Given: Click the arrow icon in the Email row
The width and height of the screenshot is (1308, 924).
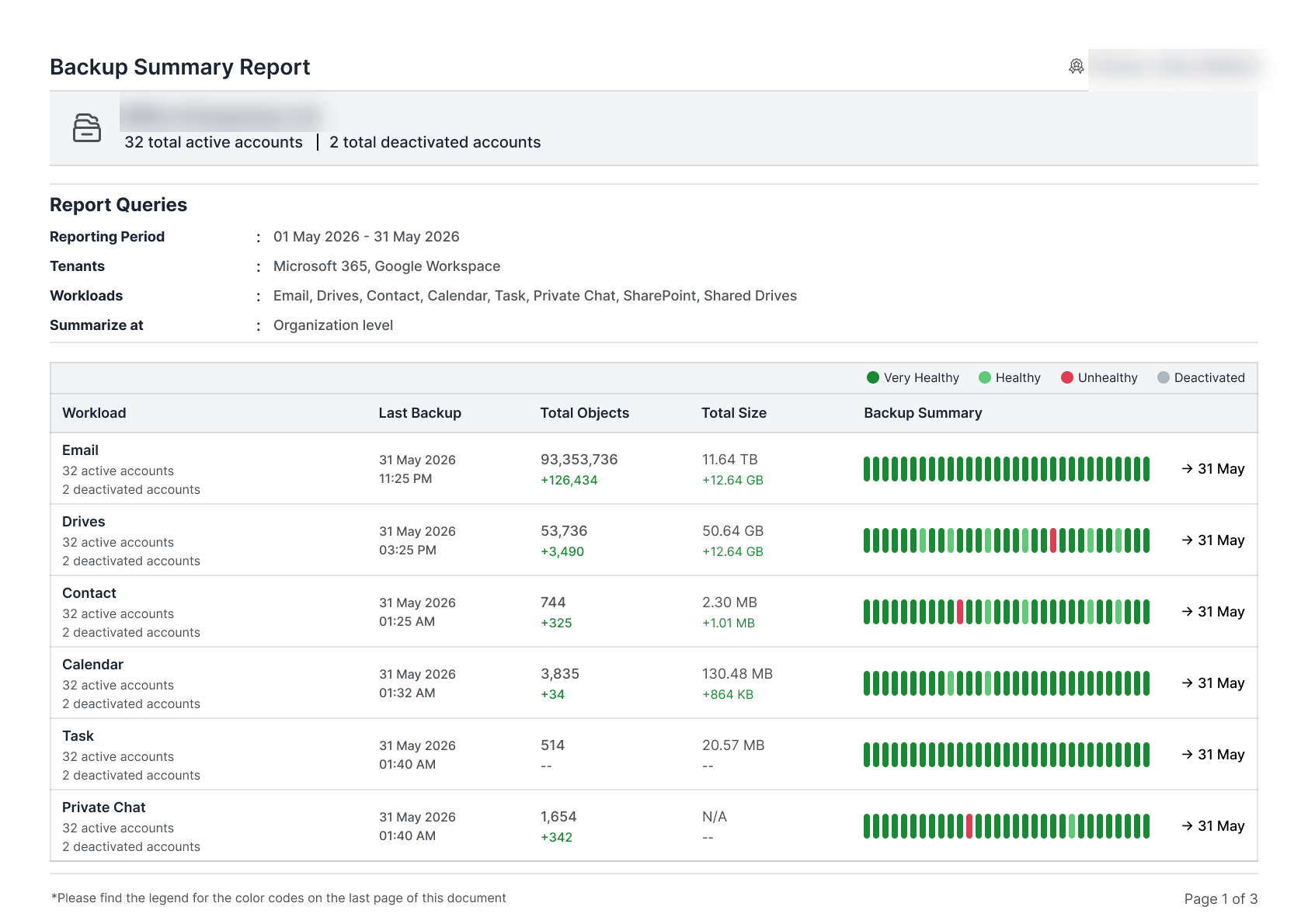Looking at the screenshot, I should (1188, 468).
